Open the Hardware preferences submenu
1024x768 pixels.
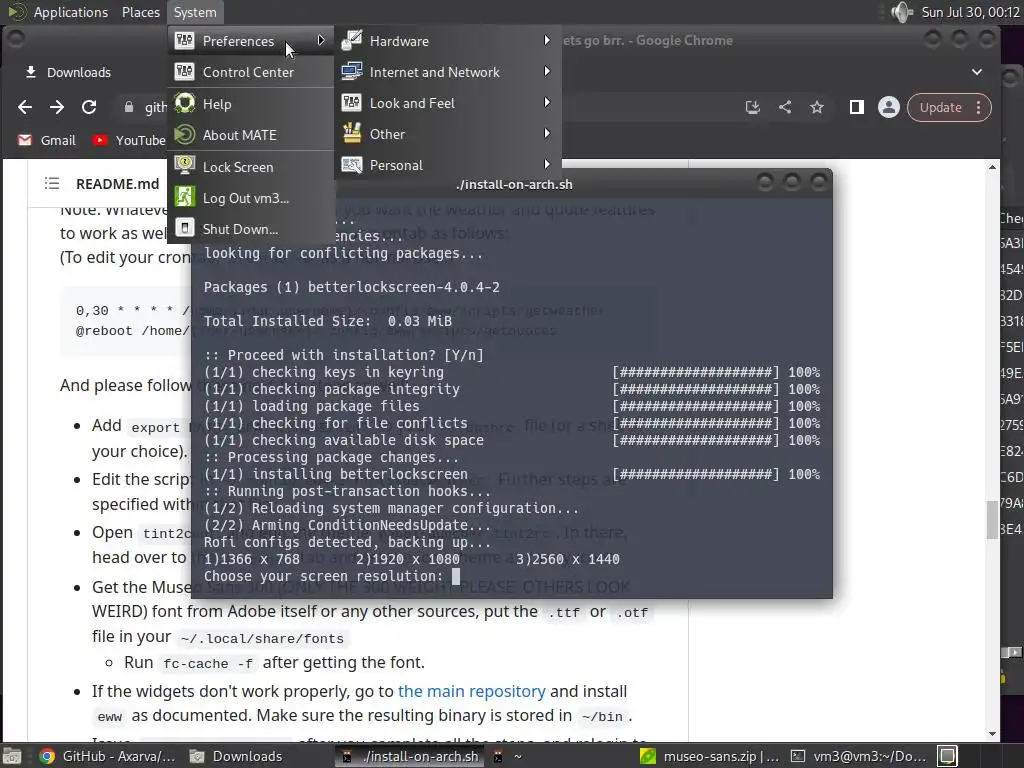448,41
